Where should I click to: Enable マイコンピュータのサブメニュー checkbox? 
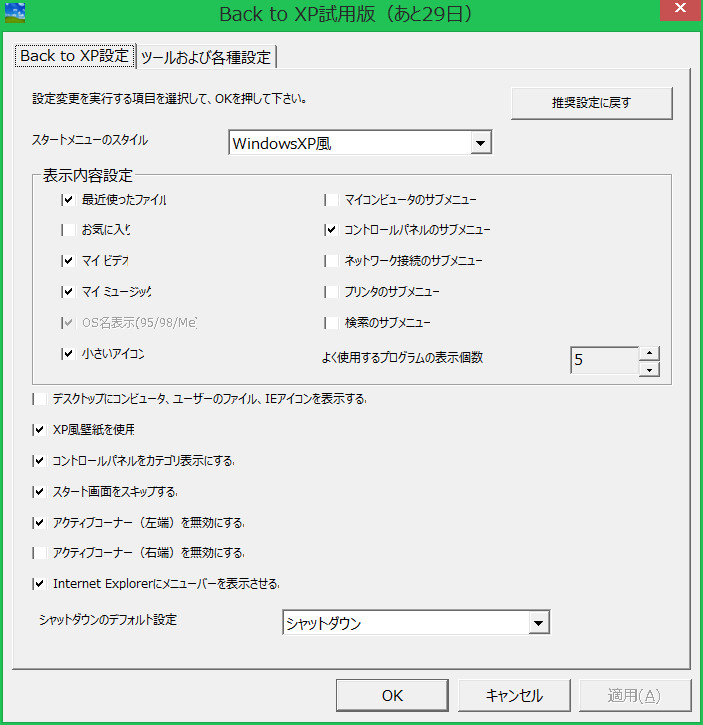tap(331, 200)
